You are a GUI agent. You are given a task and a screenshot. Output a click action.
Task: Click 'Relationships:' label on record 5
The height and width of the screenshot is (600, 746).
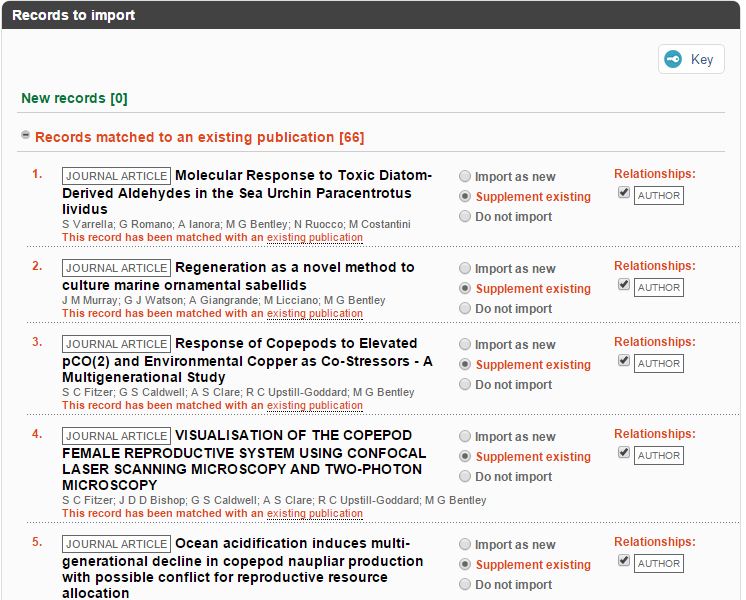point(655,541)
